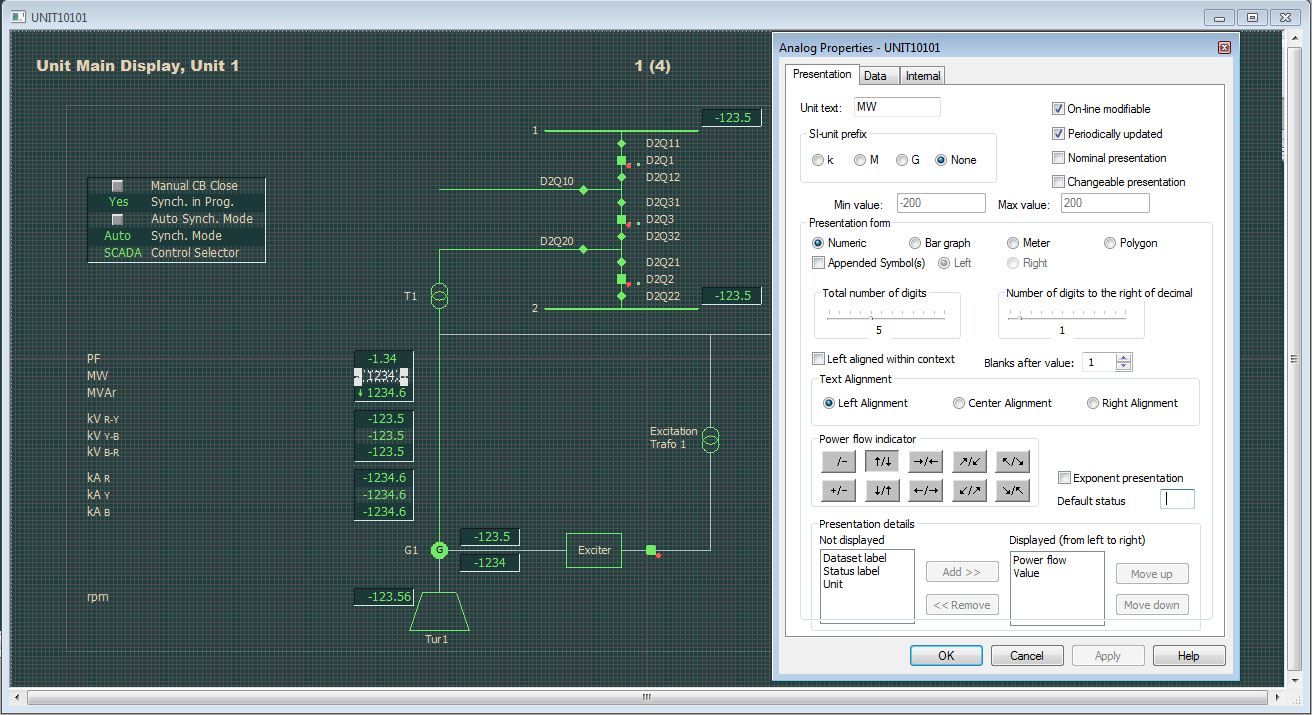1312x715 pixels.
Task: Click the Manual CB Close indicator square
Action: pyautogui.click(x=117, y=185)
